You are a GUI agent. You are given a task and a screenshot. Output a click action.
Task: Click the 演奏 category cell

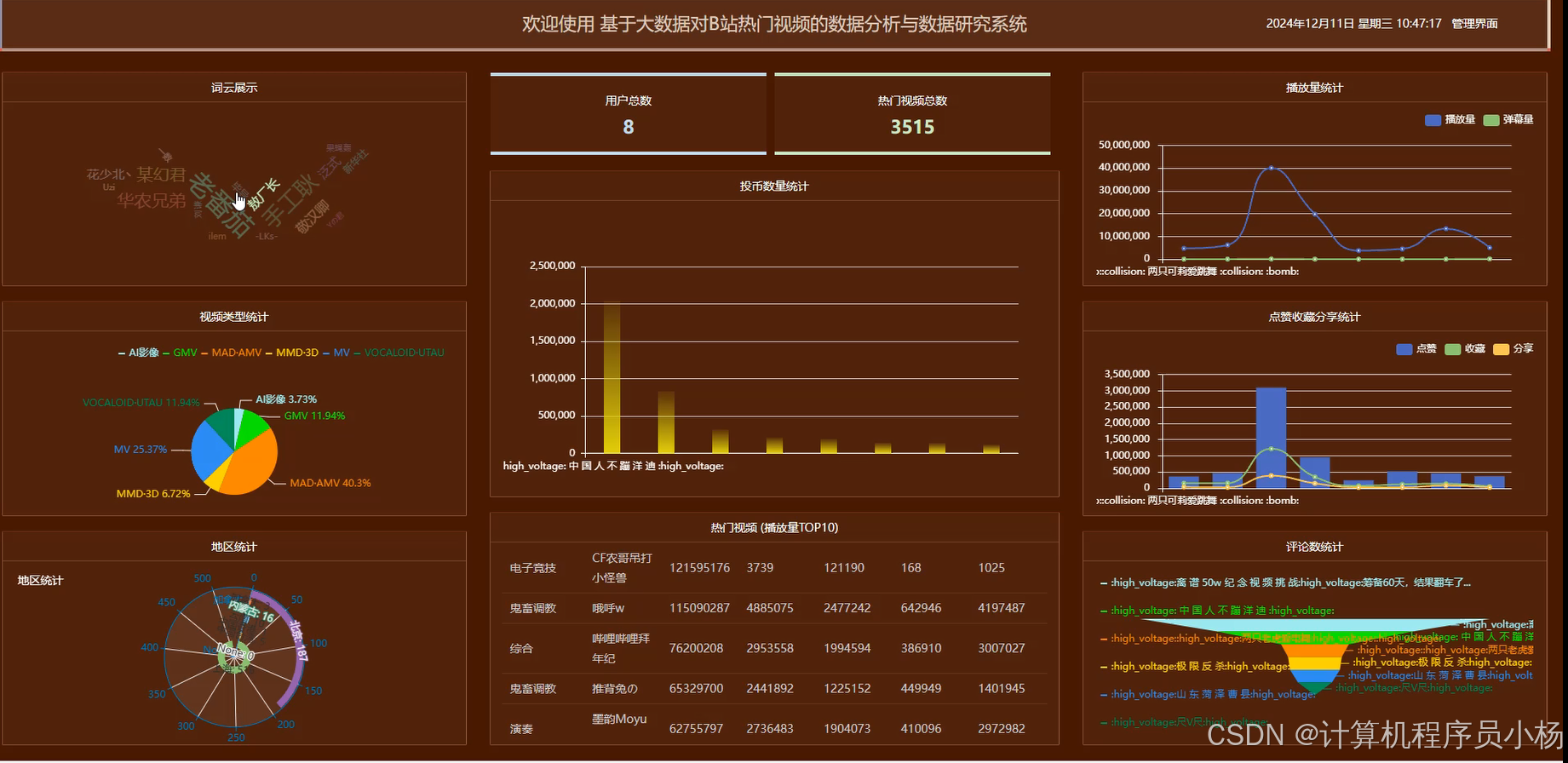click(x=521, y=729)
